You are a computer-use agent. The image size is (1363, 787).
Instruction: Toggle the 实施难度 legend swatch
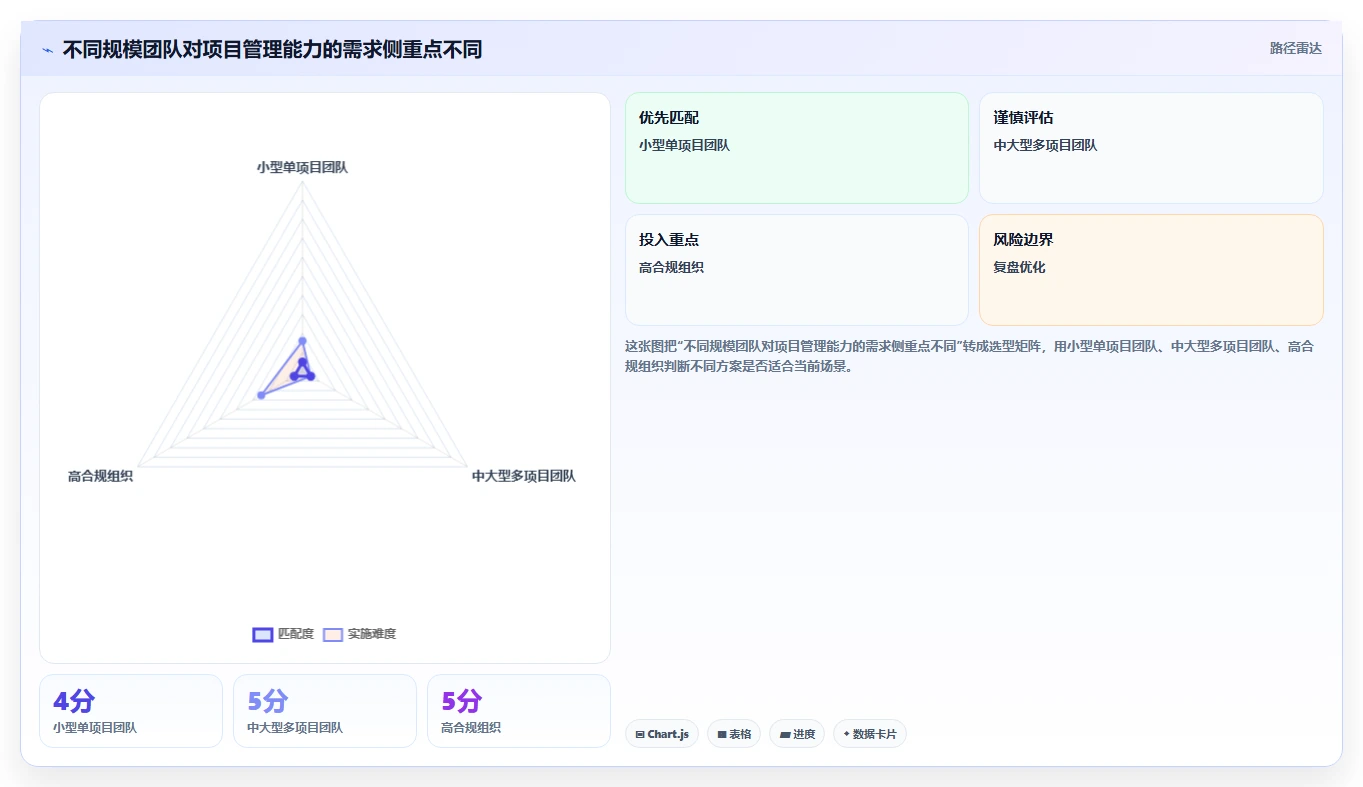333,634
